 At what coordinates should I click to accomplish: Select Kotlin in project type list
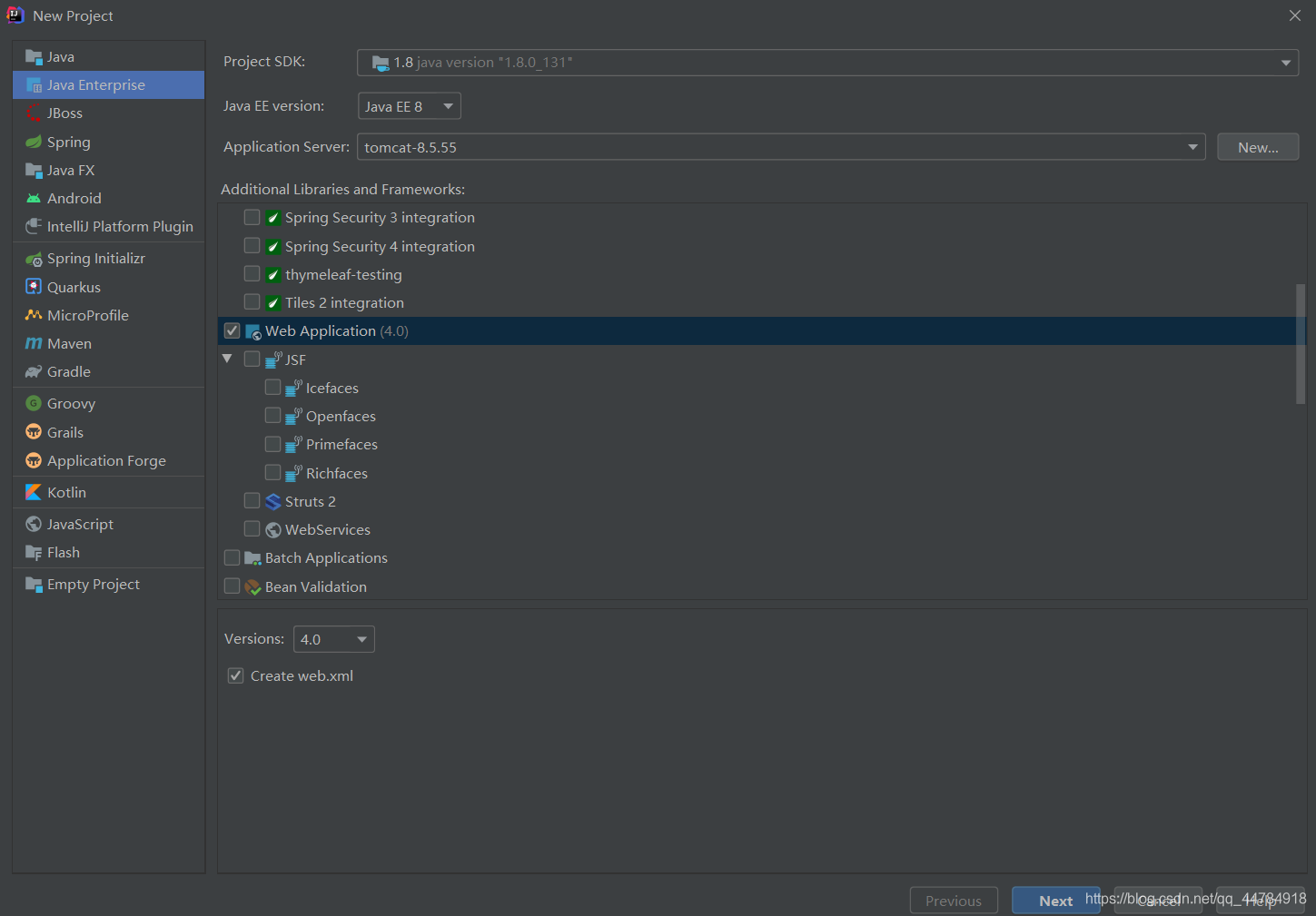coord(109,492)
